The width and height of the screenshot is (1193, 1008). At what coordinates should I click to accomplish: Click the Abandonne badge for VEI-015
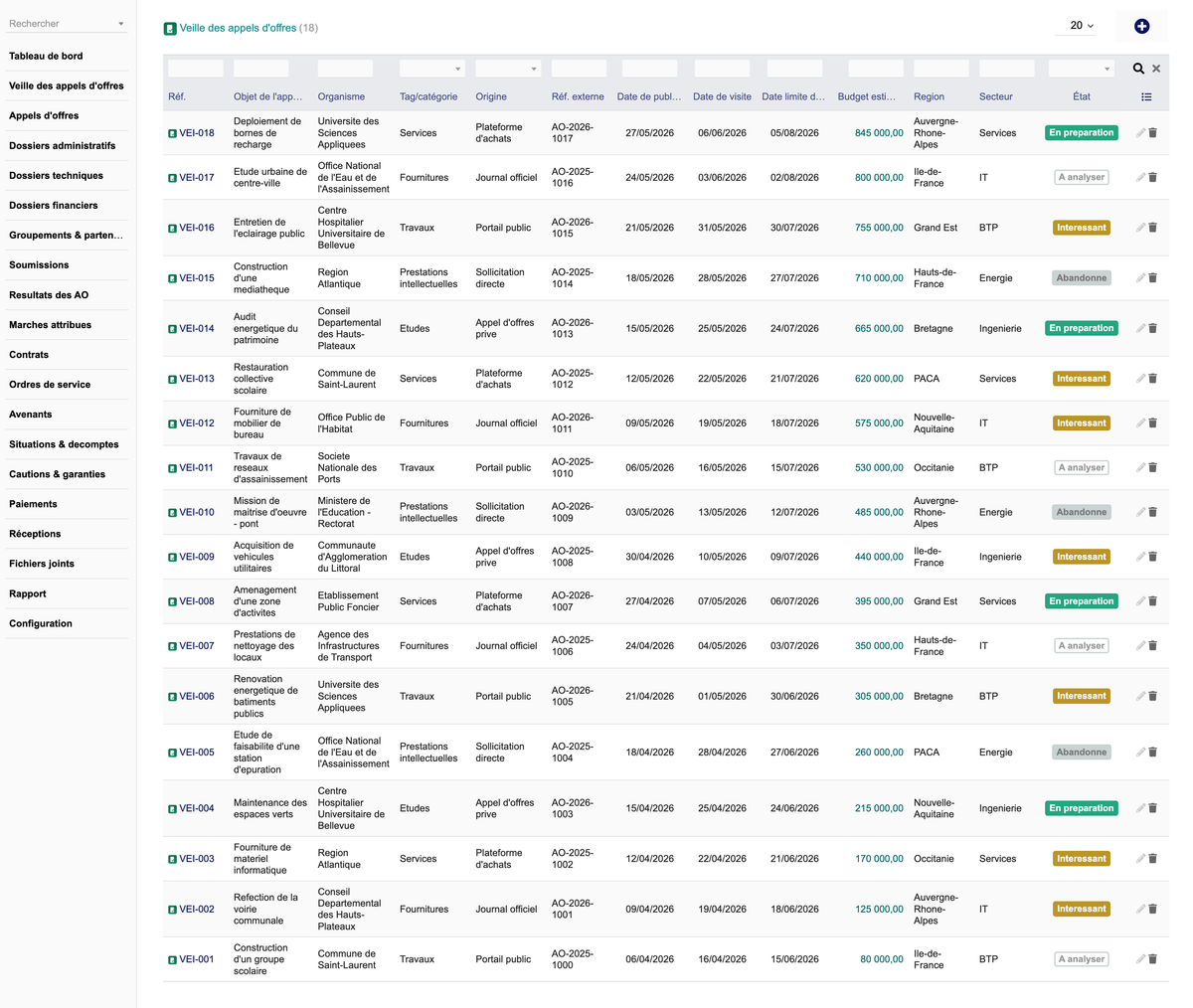click(1081, 278)
